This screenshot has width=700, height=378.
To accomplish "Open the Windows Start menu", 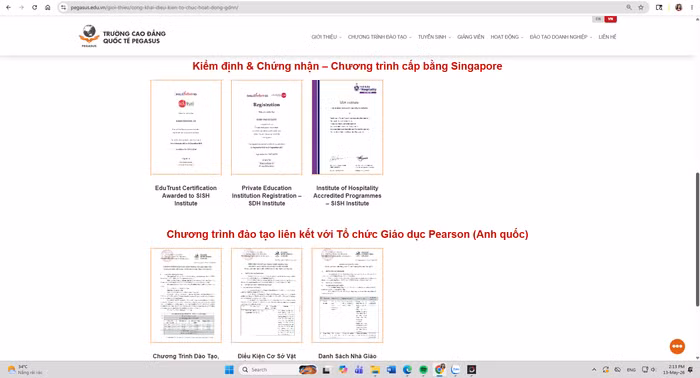I will [x=229, y=370].
